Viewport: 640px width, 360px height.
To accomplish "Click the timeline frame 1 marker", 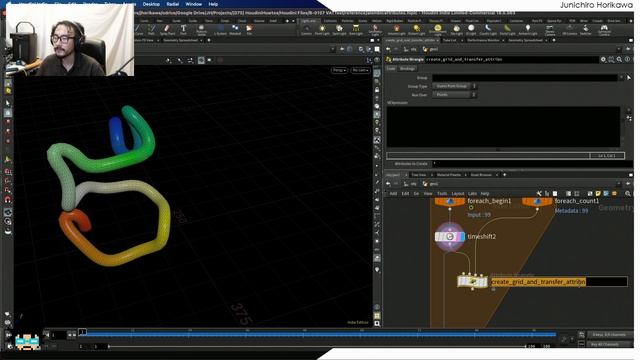I will point(82,332).
